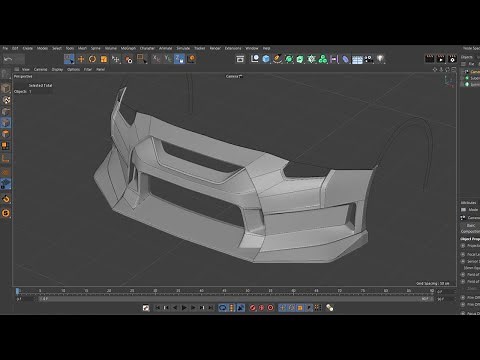Screen dimensions: 480x360
Task: Open the viewport Display menu
Action: point(57,69)
